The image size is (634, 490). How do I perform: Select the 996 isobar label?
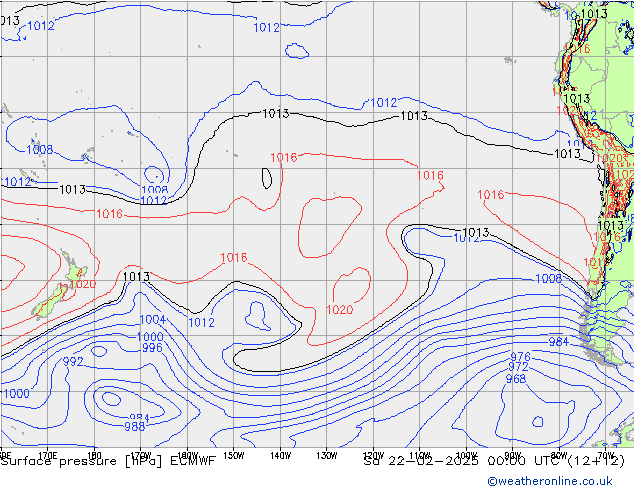[152, 348]
